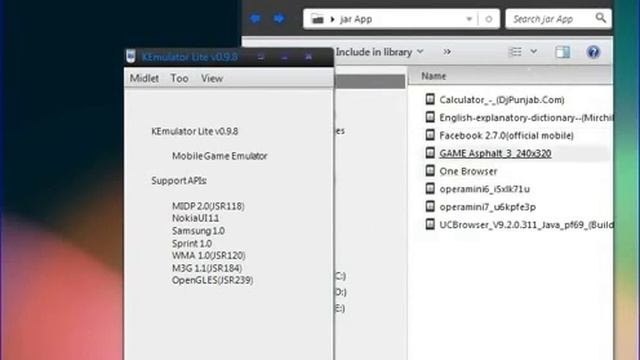Select the Calculator_-_(DjPunjab.Com) file

pos(502,100)
